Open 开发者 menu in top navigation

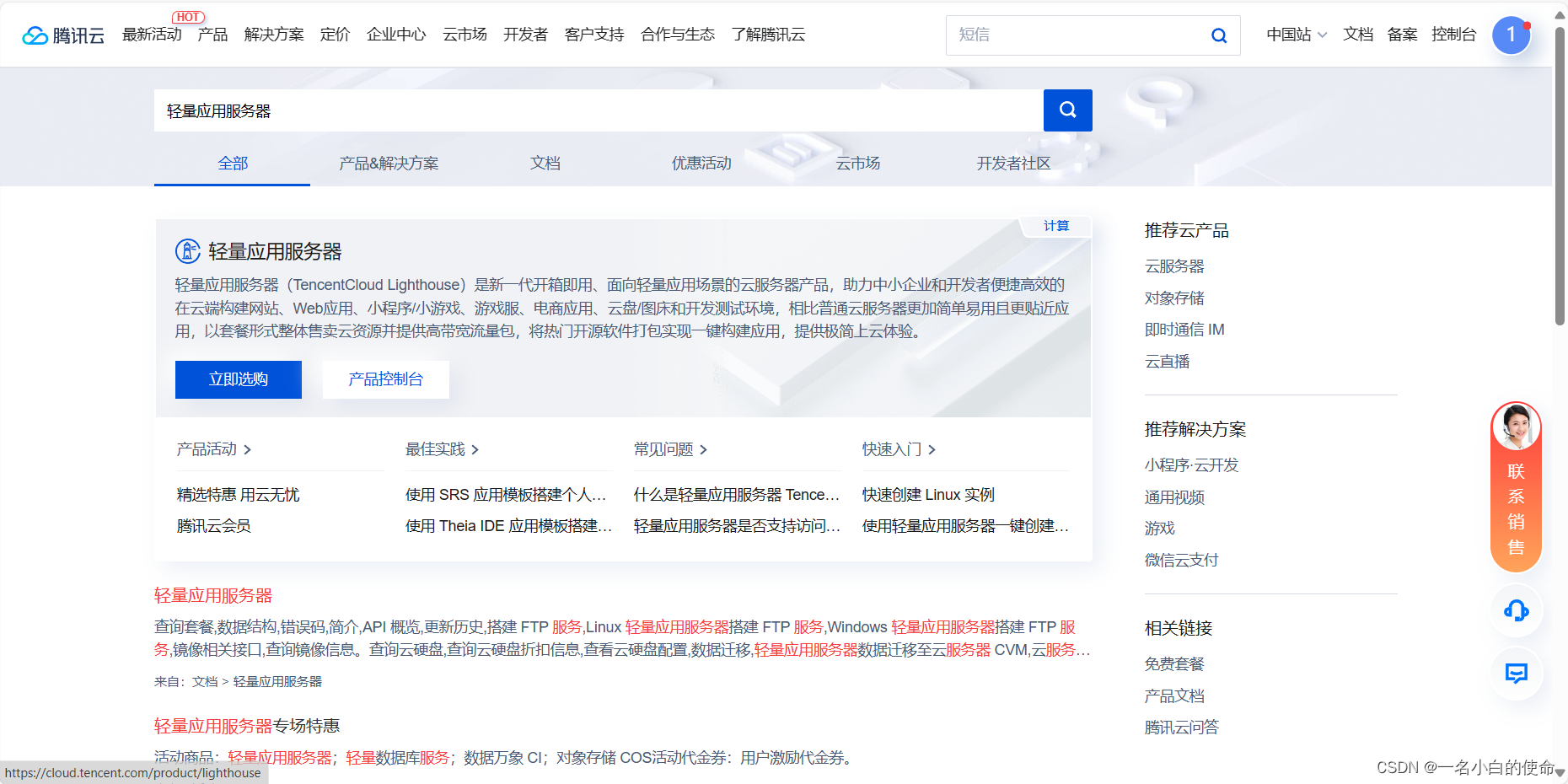coord(525,35)
